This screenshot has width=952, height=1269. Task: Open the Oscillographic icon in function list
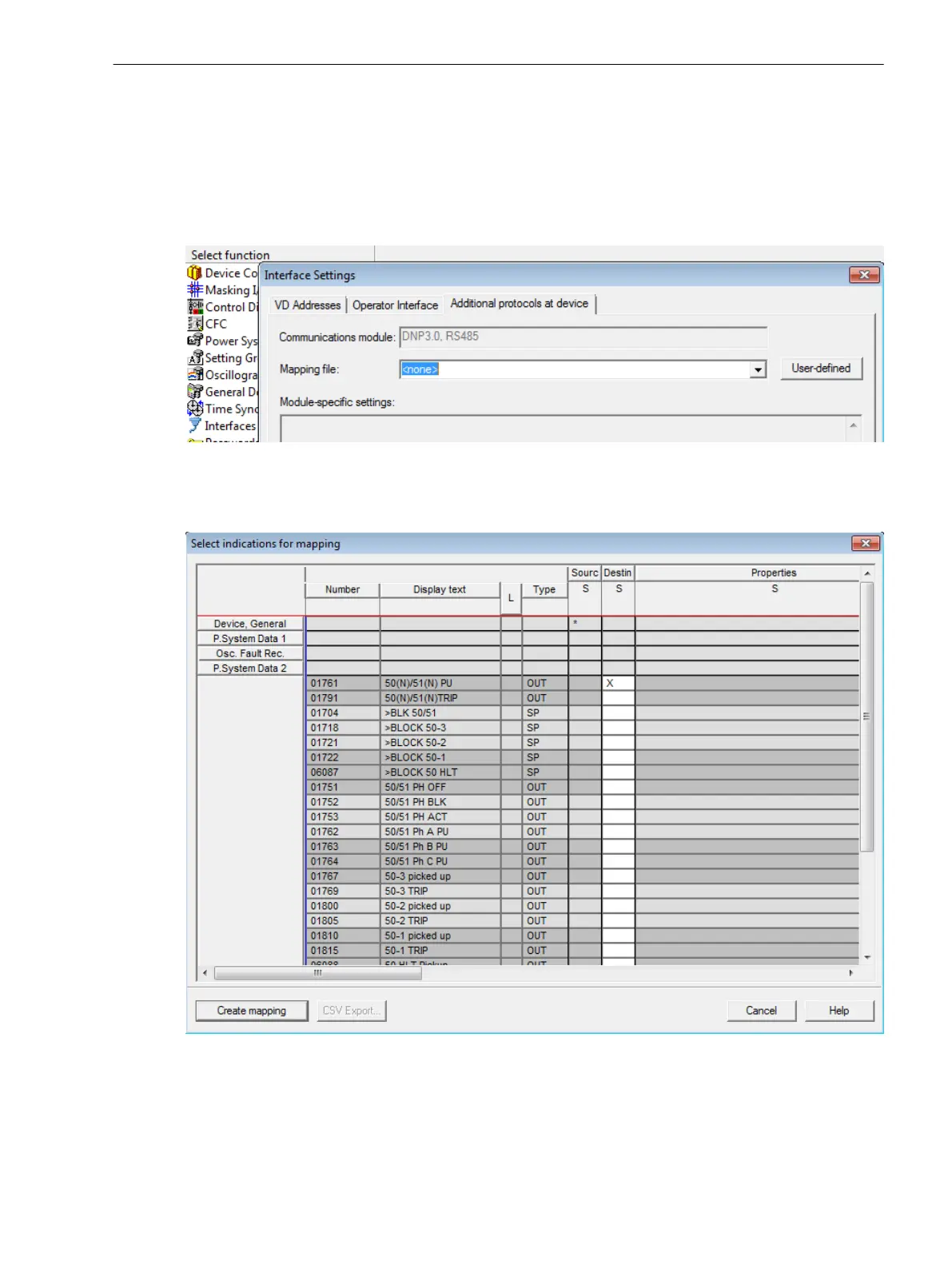click(194, 374)
